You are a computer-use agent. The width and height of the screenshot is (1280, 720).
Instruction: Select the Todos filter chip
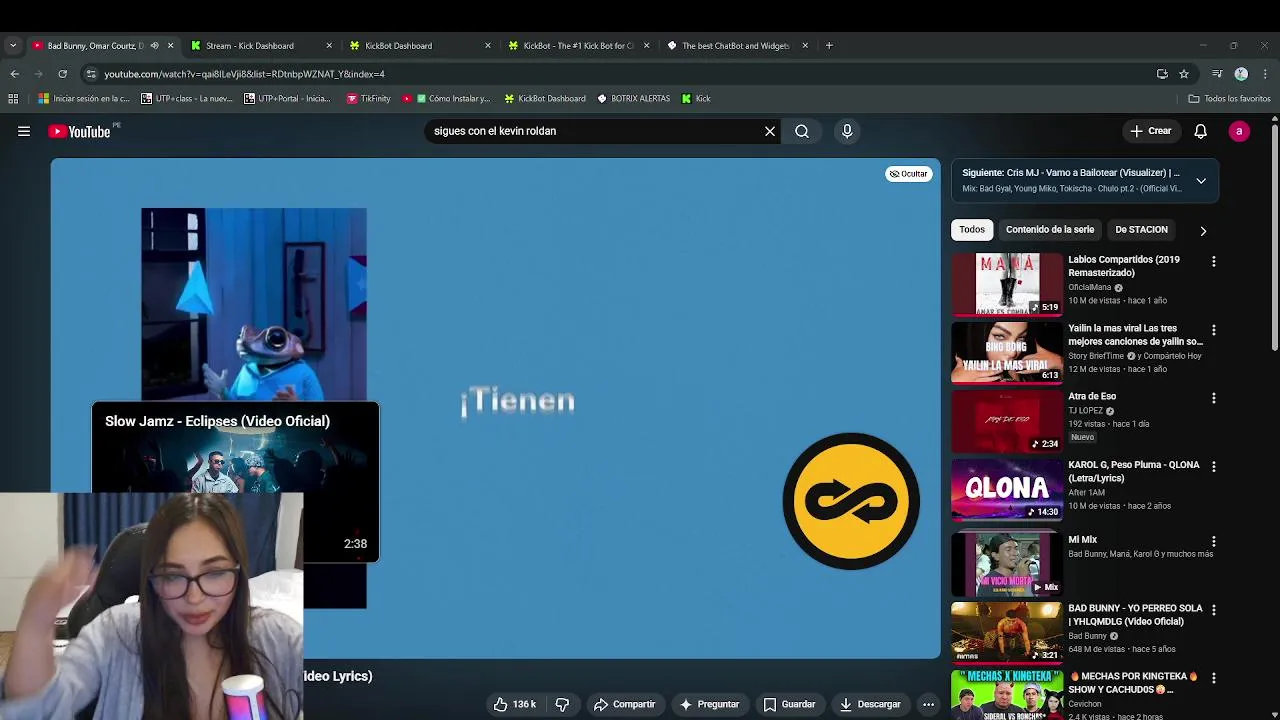coord(972,230)
